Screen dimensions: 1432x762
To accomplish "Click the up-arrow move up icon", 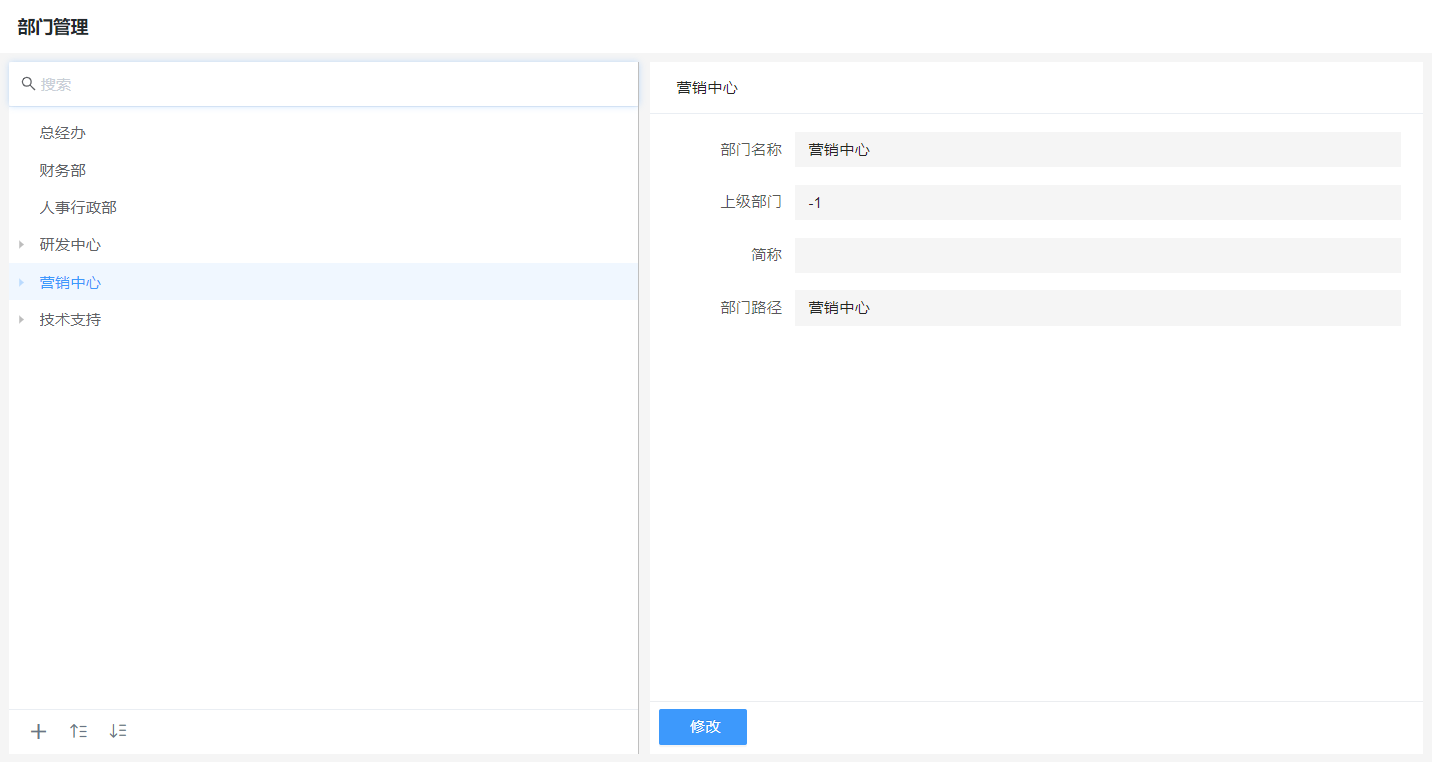I will coord(78,731).
